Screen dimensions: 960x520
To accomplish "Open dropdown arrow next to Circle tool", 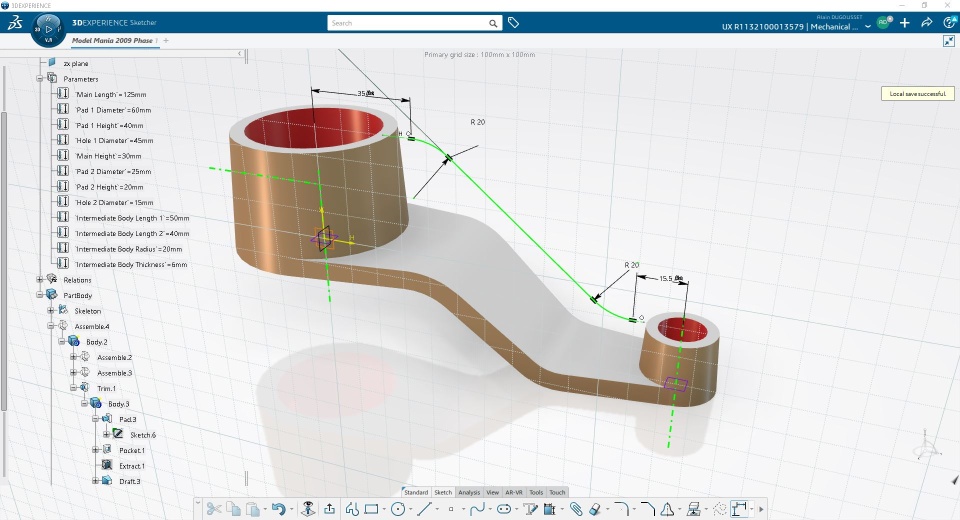I will 410,510.
